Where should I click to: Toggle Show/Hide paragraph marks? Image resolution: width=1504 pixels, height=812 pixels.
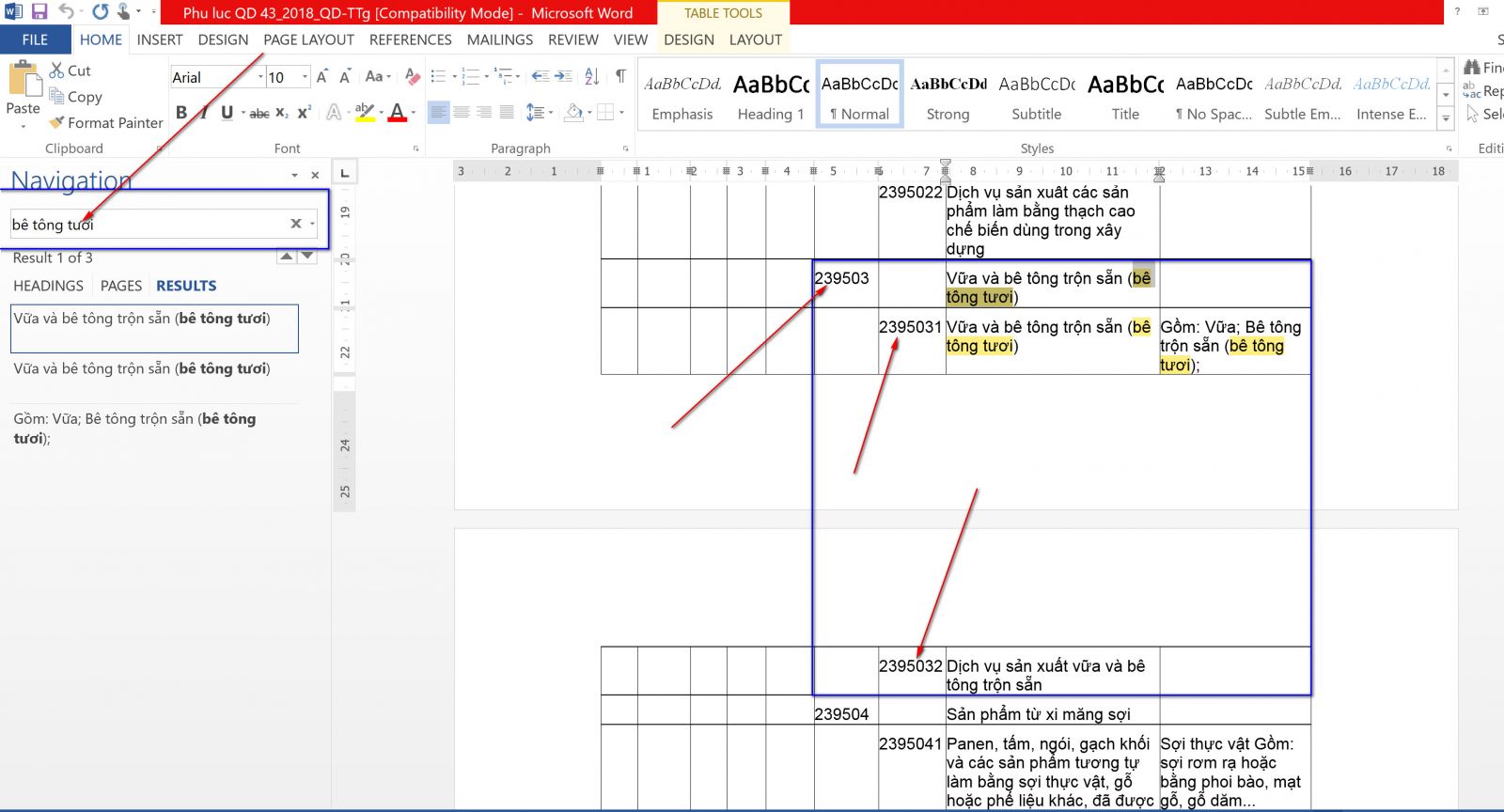click(620, 77)
